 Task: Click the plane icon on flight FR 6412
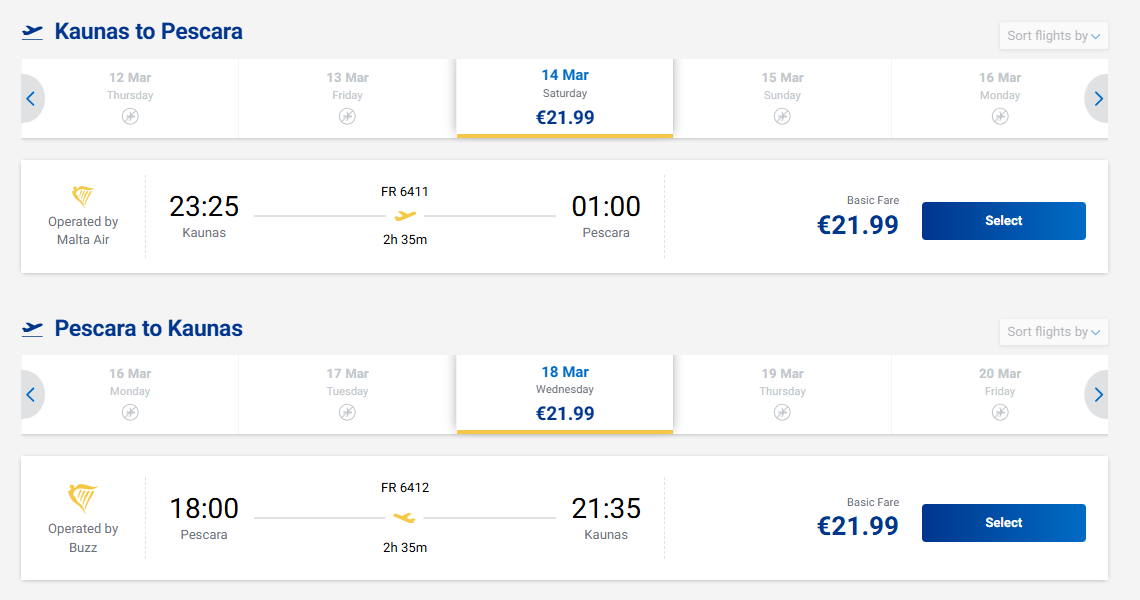coord(404,517)
